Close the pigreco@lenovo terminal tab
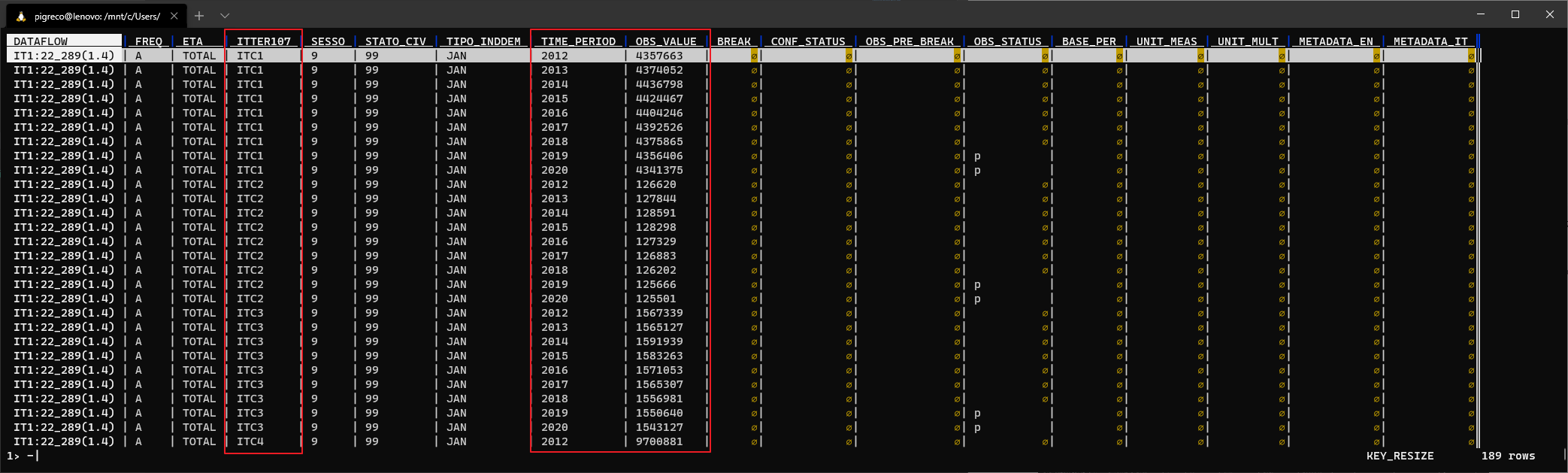Screen dimensions: 1568x473 coord(174,16)
